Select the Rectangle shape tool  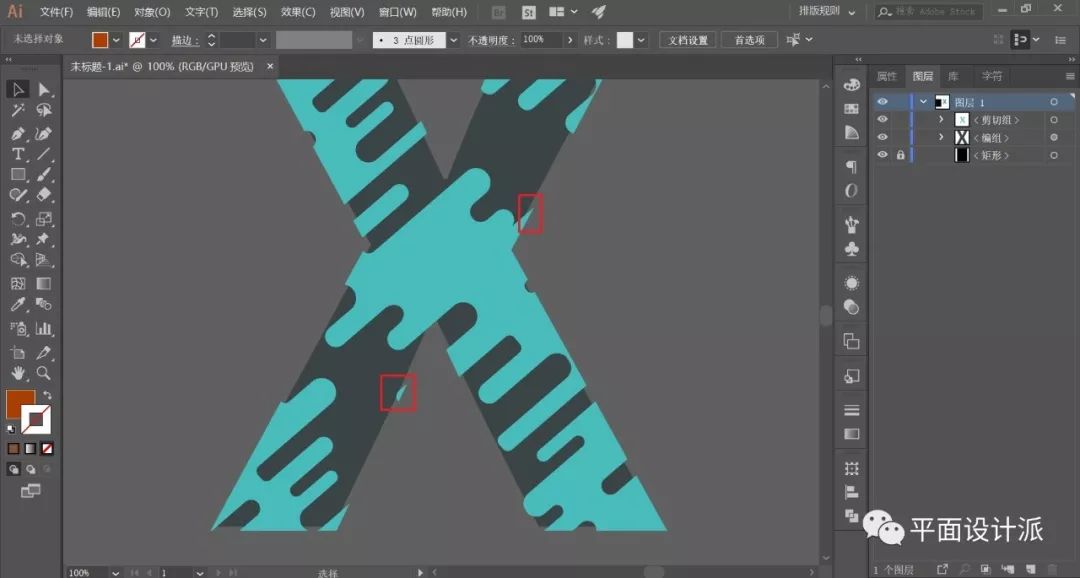18,175
